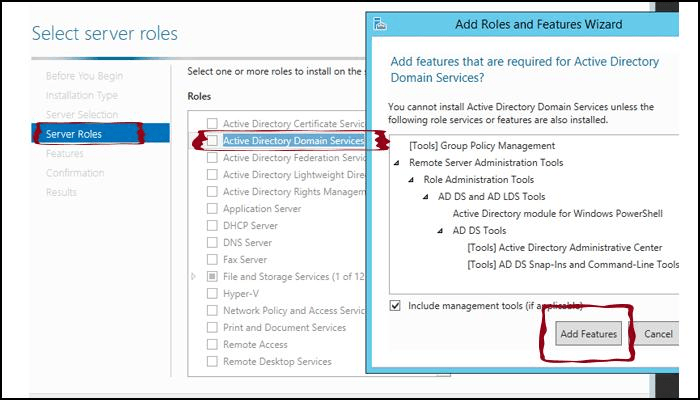Go to the Results wizard step
700x400 pixels.
pos(61,192)
